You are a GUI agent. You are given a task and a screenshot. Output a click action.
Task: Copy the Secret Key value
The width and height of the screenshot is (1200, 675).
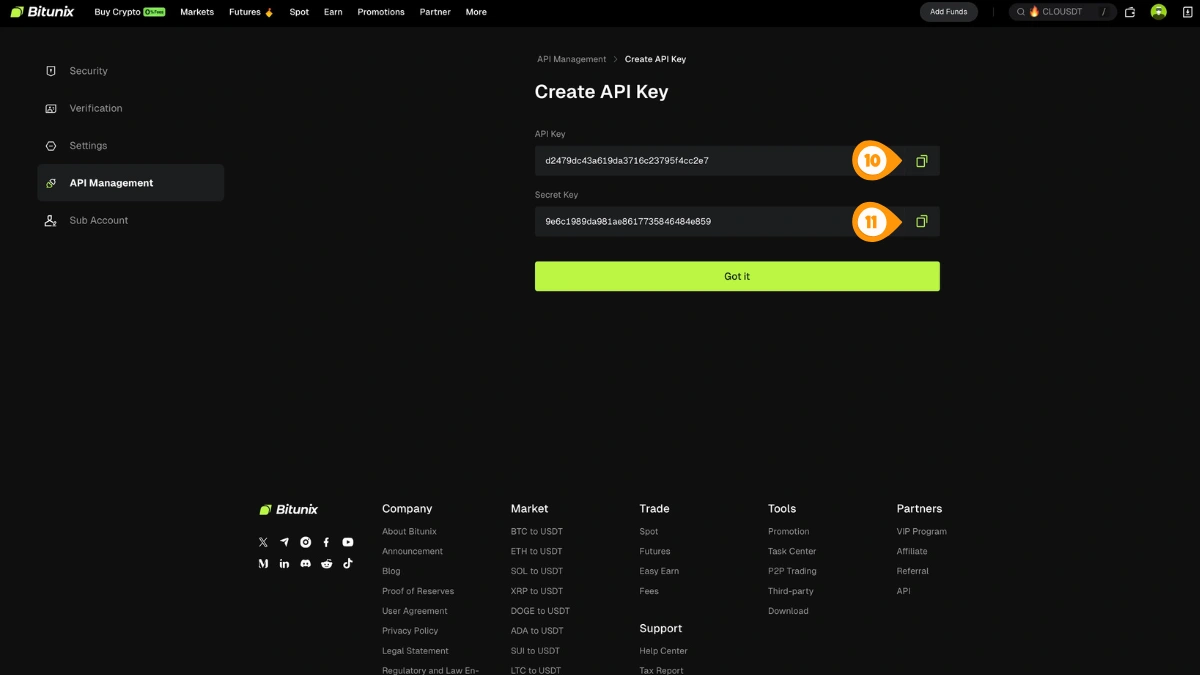click(921, 221)
